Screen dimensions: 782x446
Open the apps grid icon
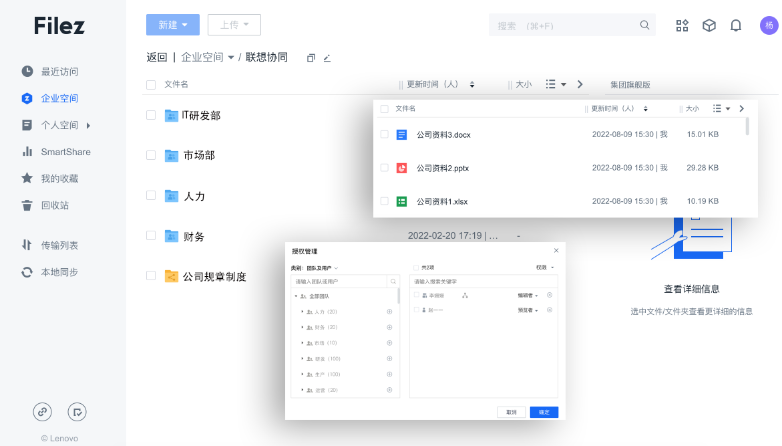(682, 25)
